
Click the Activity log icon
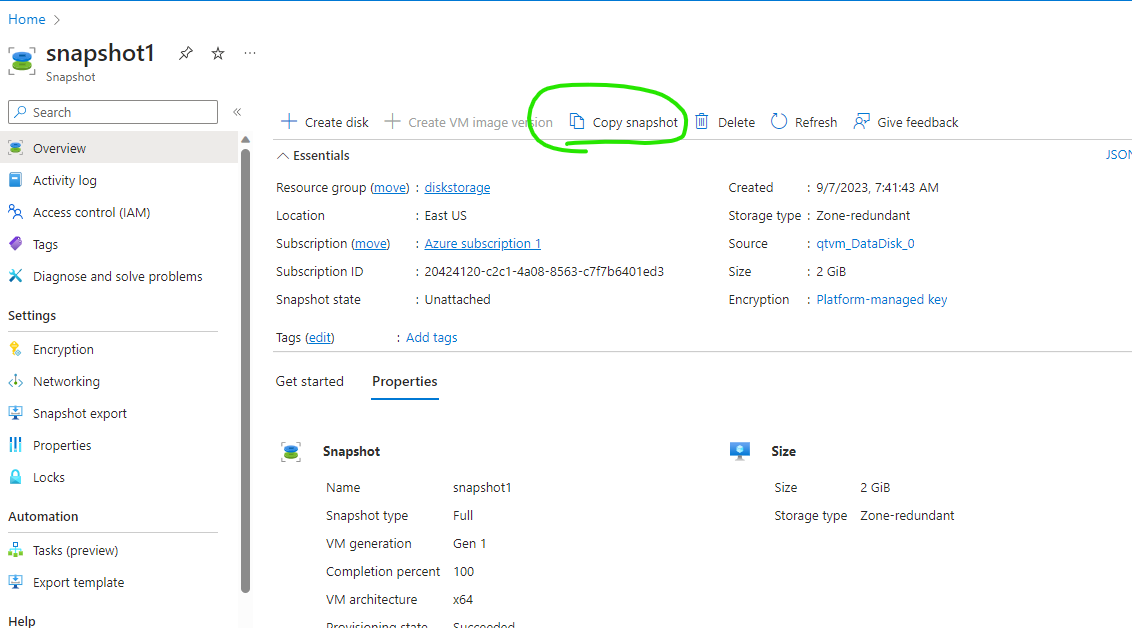[x=15, y=180]
